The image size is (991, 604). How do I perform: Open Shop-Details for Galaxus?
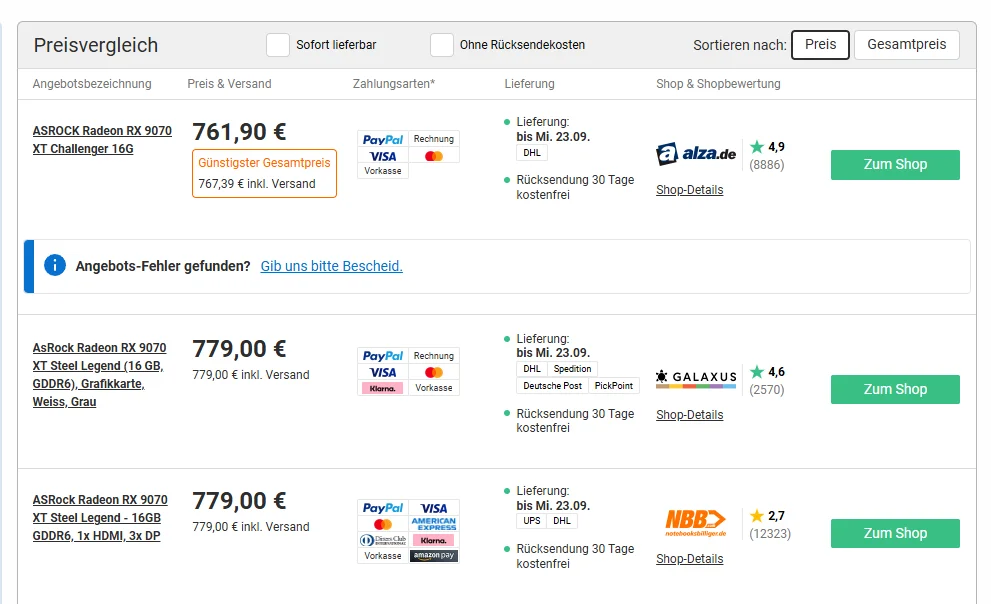[690, 414]
